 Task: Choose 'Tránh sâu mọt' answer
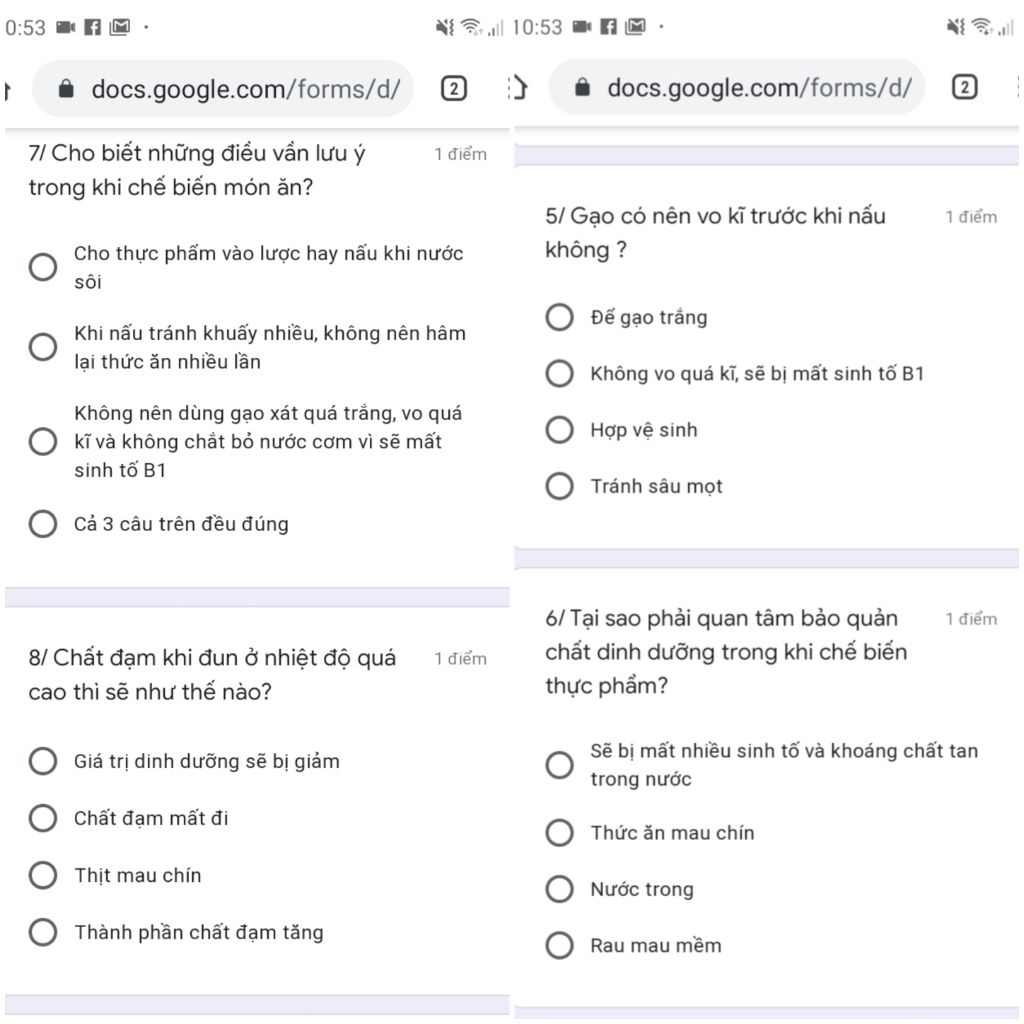point(560,487)
